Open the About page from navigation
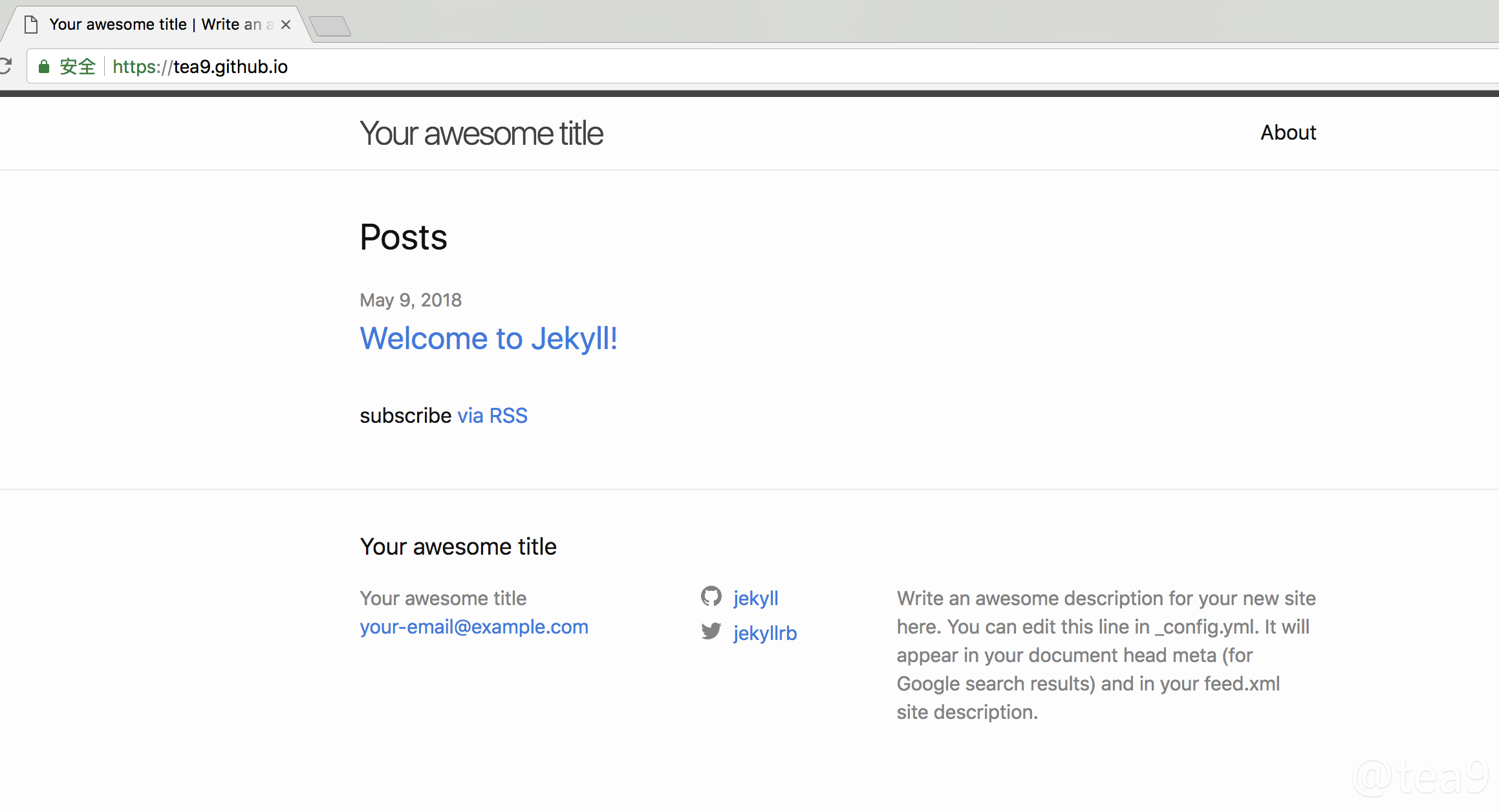 pyautogui.click(x=1288, y=133)
